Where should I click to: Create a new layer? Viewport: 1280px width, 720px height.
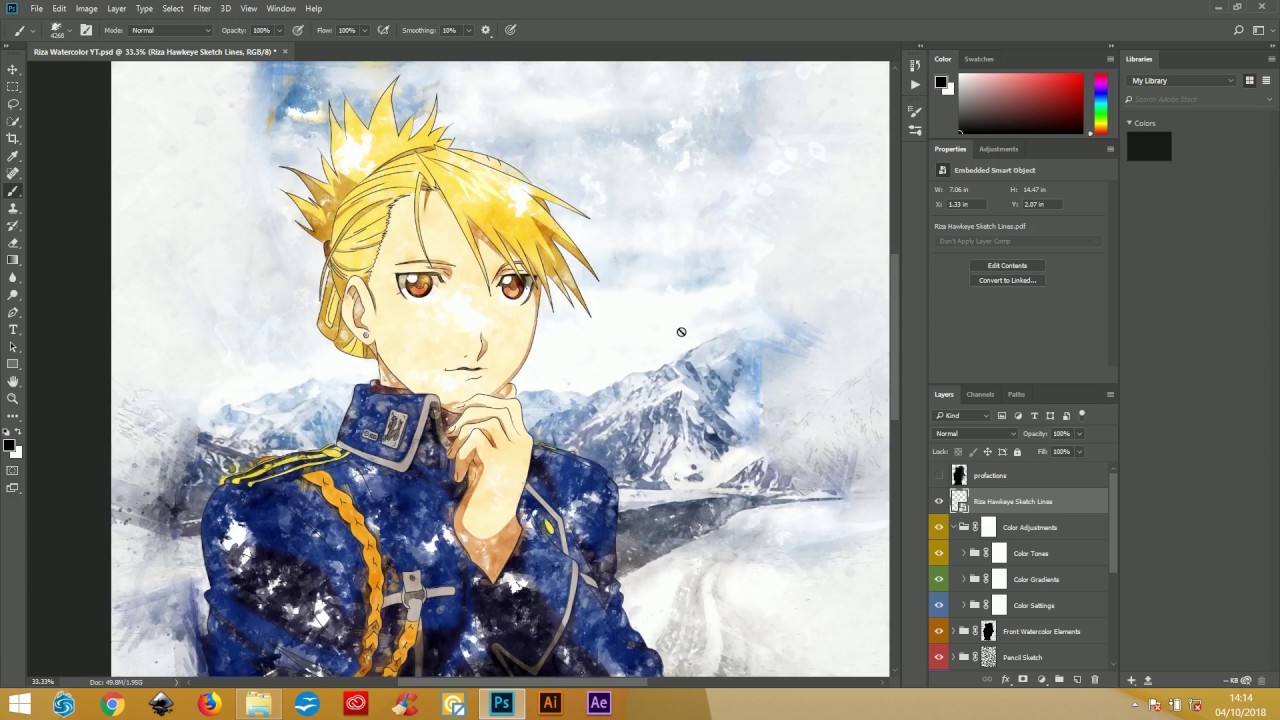[x=1077, y=680]
